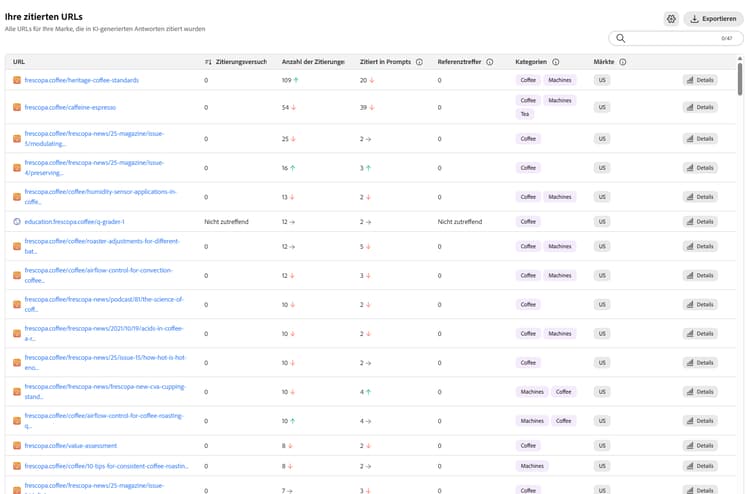The width and height of the screenshot is (750, 494).
Task: Click the Nicht zutreffend Referenztreffer cell
Action: tap(460, 221)
